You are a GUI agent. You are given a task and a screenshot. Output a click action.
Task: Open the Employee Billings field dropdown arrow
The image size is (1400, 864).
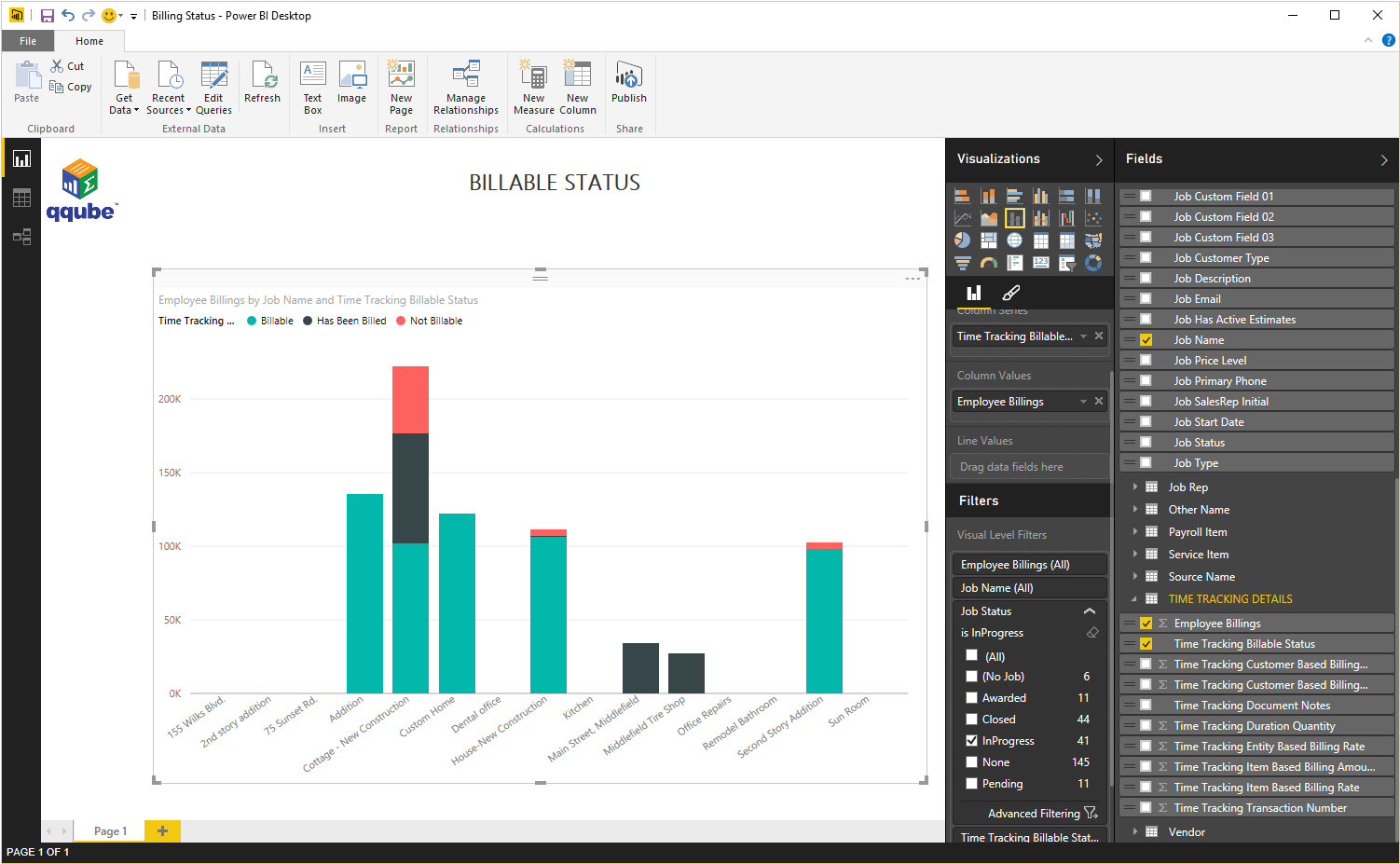pos(1083,402)
